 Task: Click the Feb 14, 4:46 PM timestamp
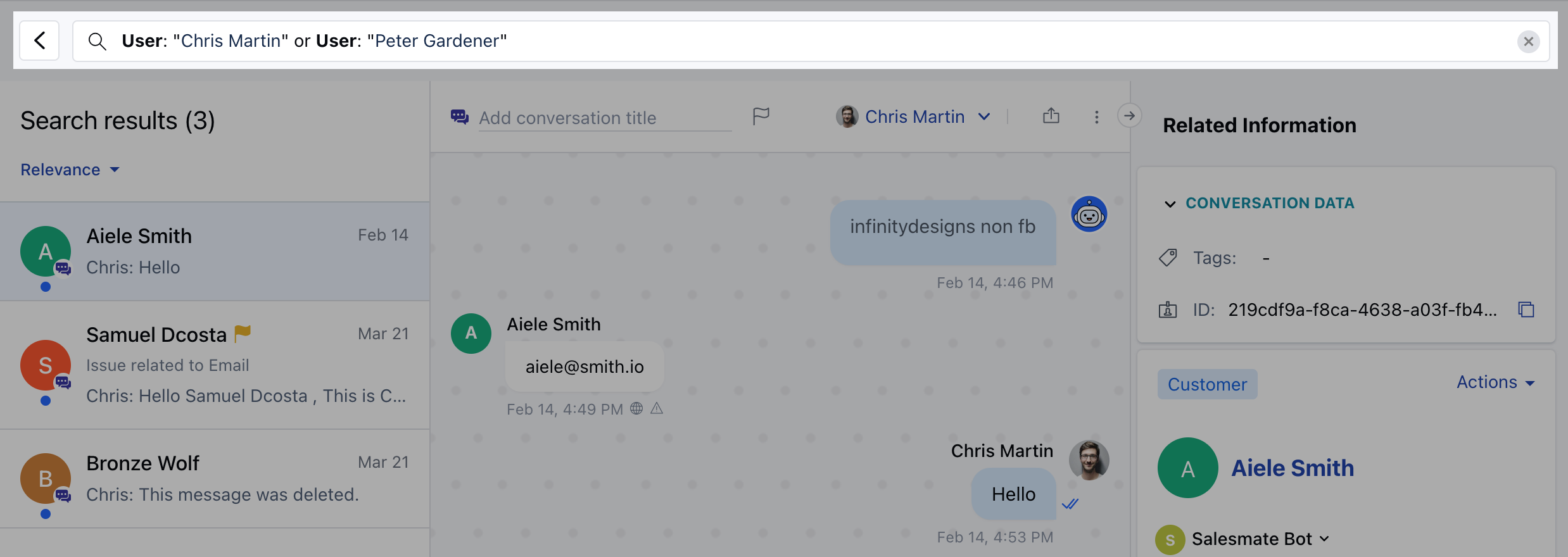(996, 283)
